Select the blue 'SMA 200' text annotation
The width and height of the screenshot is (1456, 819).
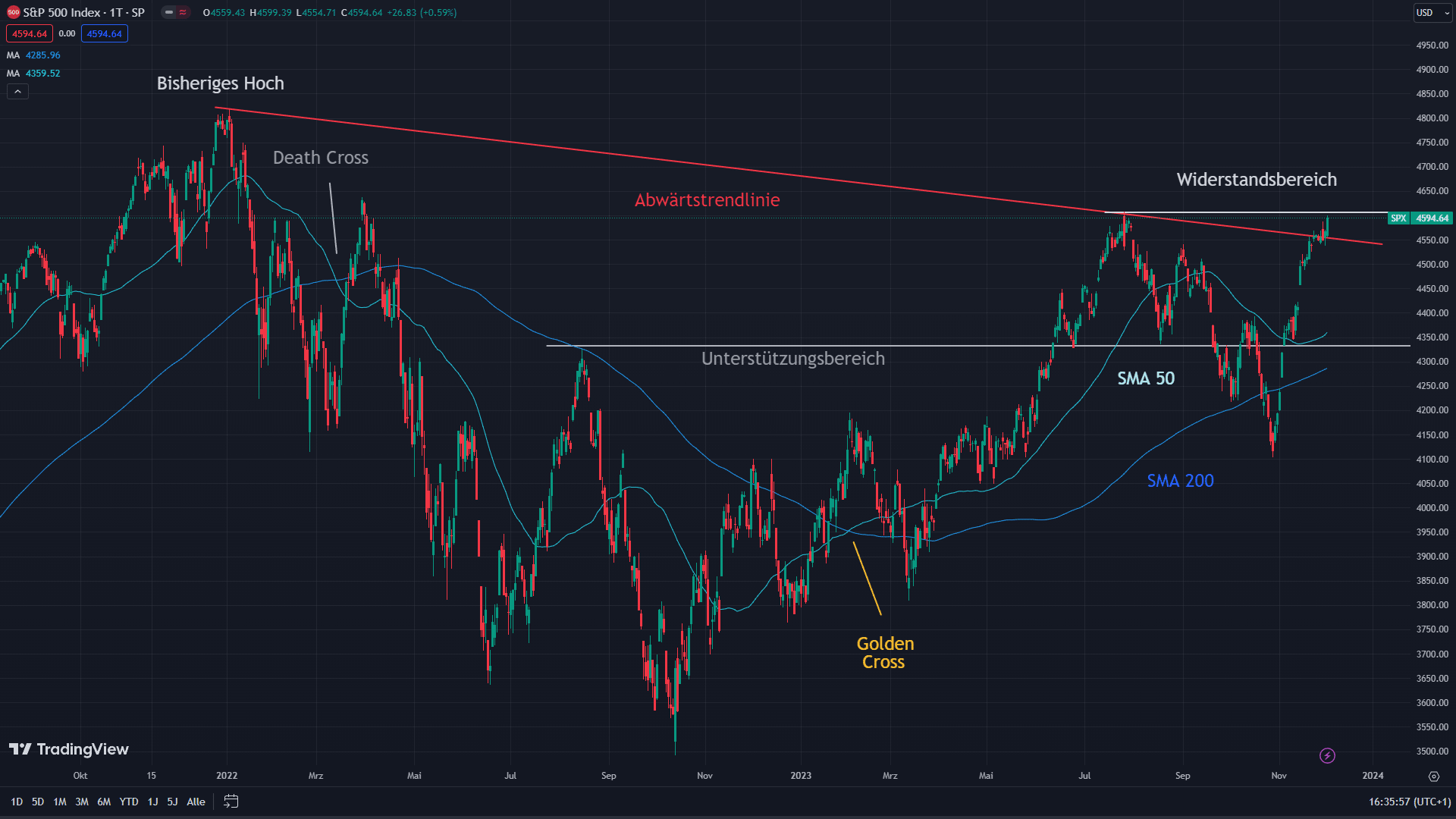coord(1180,481)
